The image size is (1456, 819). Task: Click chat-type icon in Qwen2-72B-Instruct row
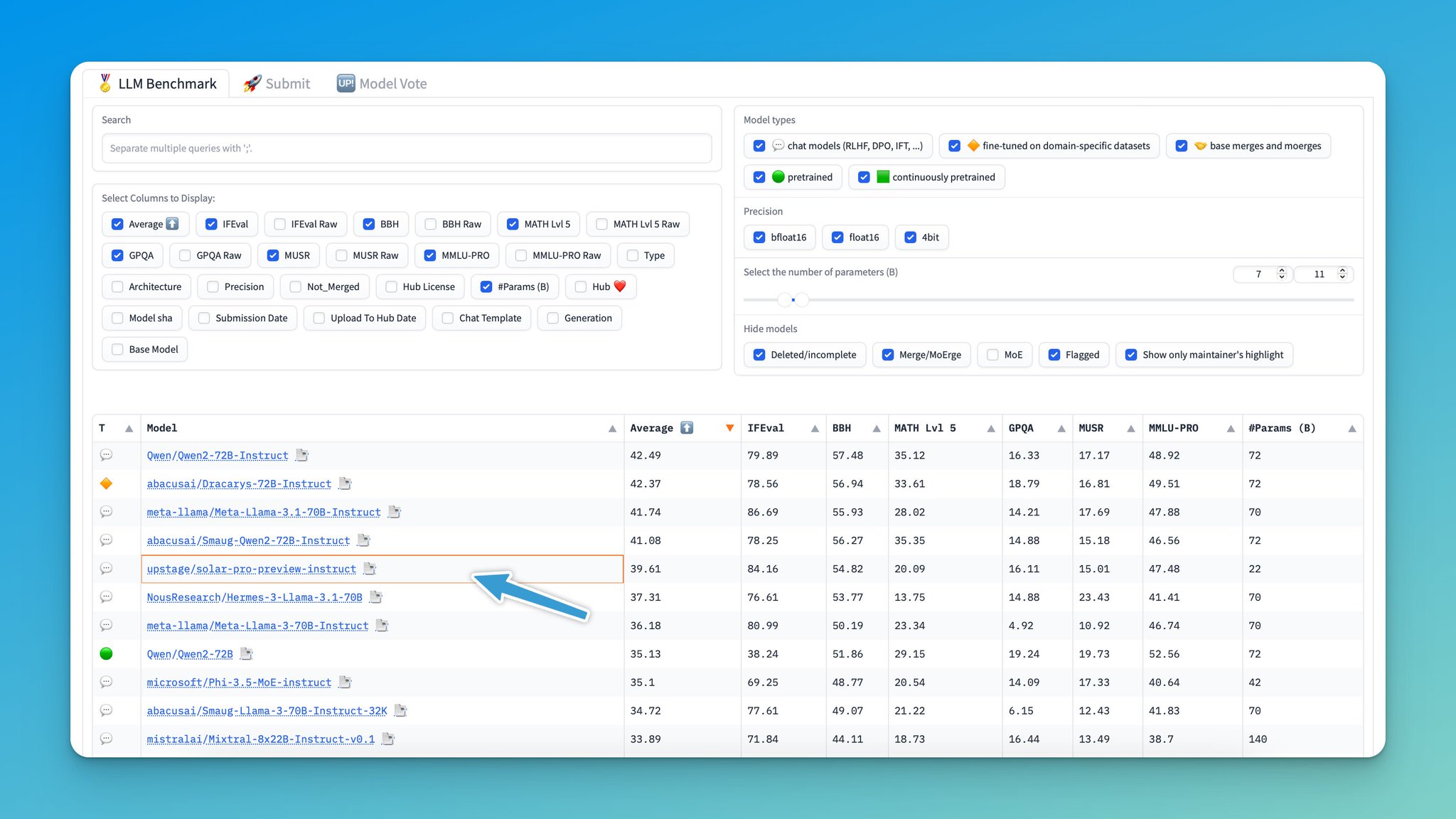point(106,455)
